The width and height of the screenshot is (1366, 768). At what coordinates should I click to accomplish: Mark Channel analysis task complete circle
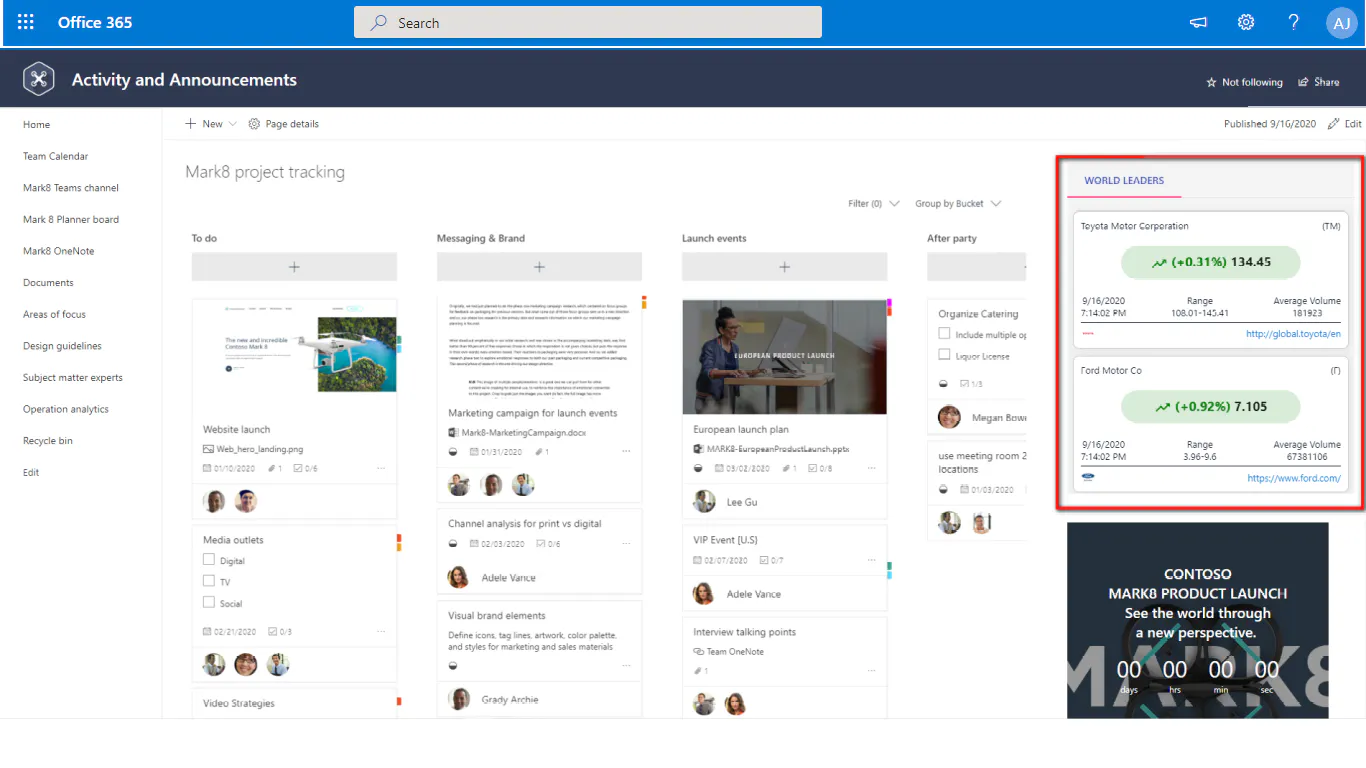coord(453,544)
